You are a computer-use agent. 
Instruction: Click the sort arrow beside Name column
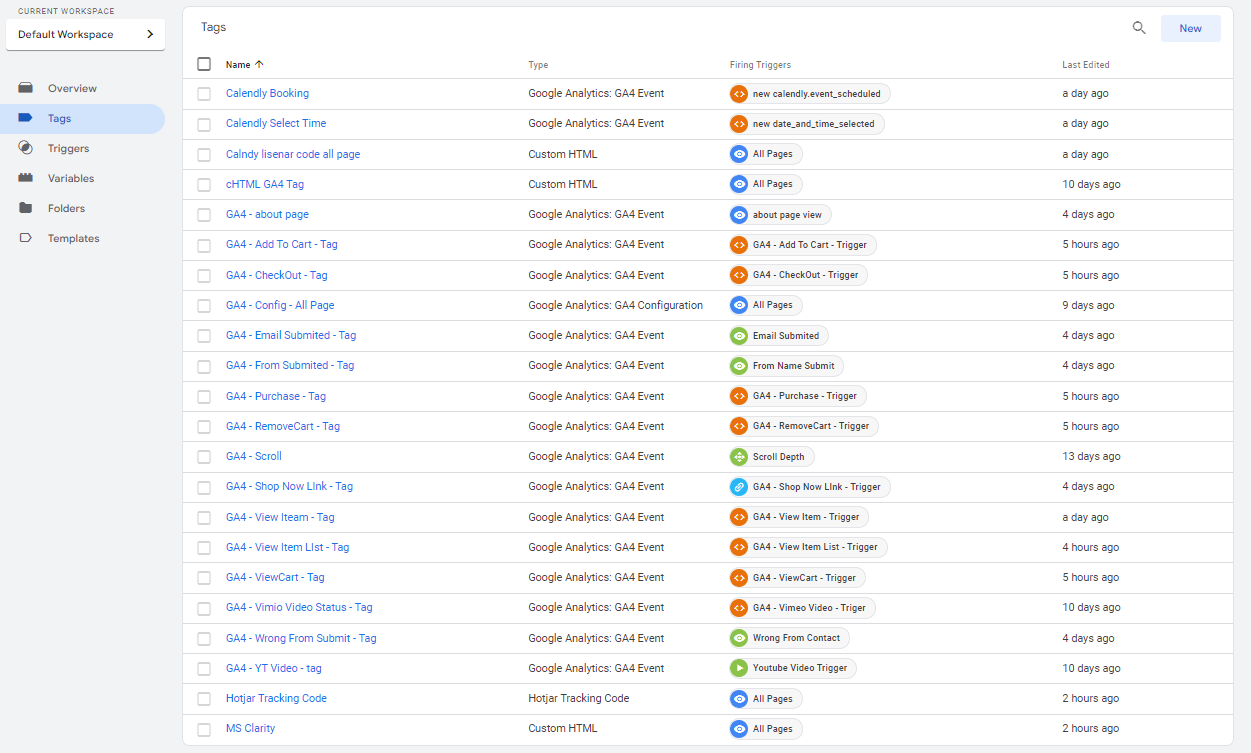click(259, 64)
